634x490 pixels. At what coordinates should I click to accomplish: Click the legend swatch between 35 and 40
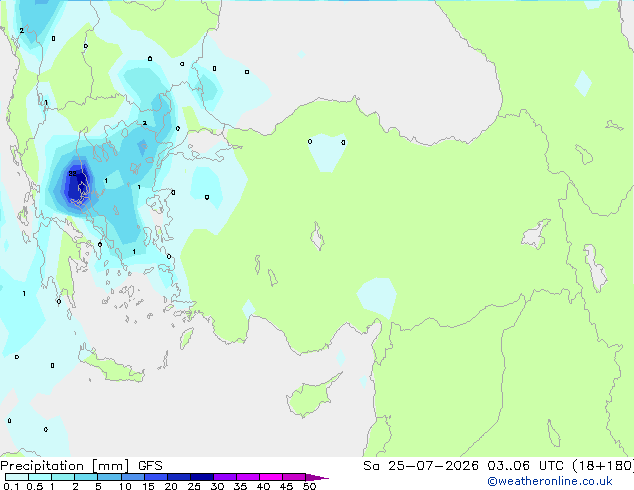click(x=248, y=477)
